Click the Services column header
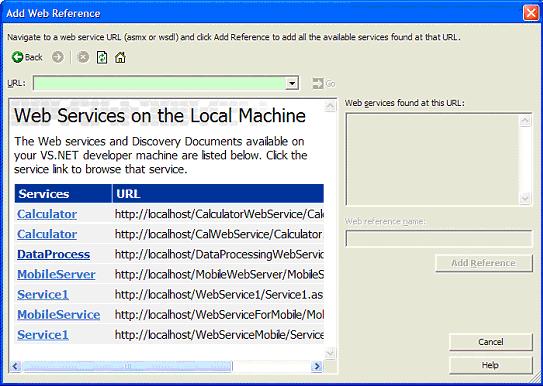Screen dimensions: 543x386 [63, 194]
